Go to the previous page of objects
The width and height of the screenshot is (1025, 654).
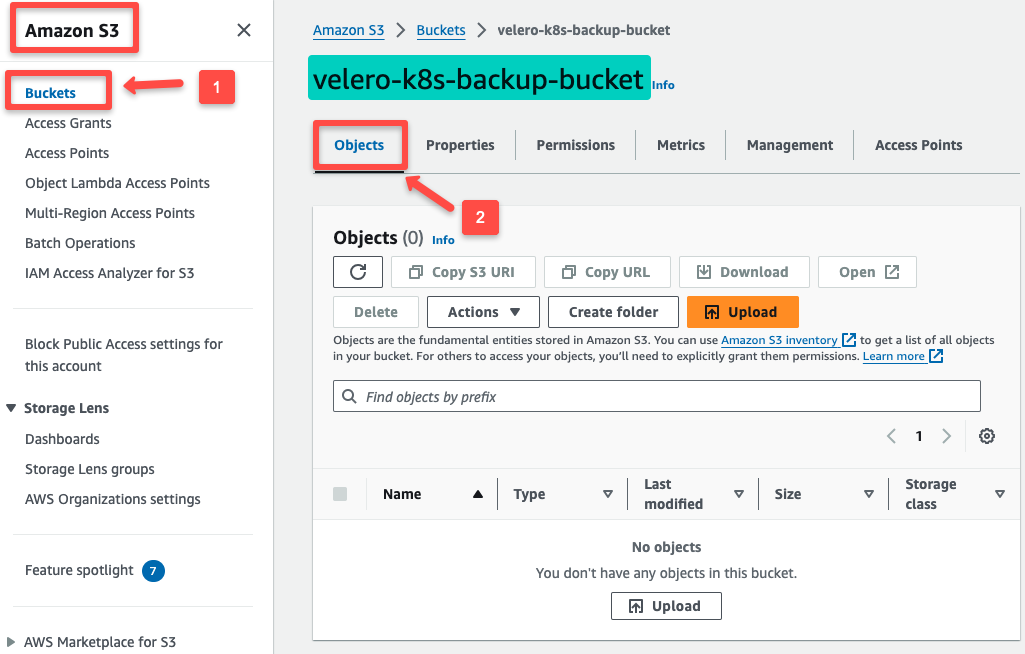891,436
